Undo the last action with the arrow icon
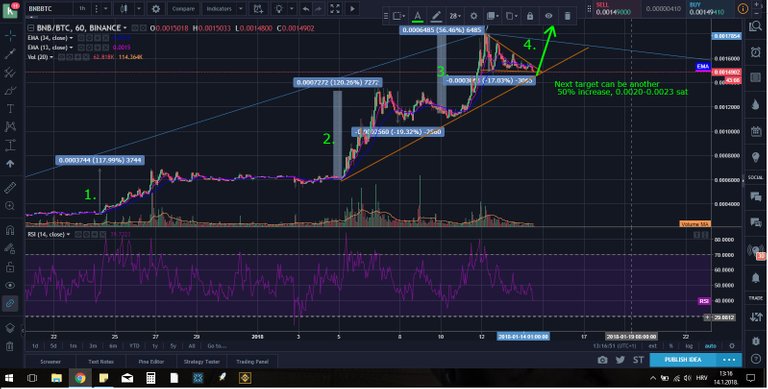 (306, 9)
